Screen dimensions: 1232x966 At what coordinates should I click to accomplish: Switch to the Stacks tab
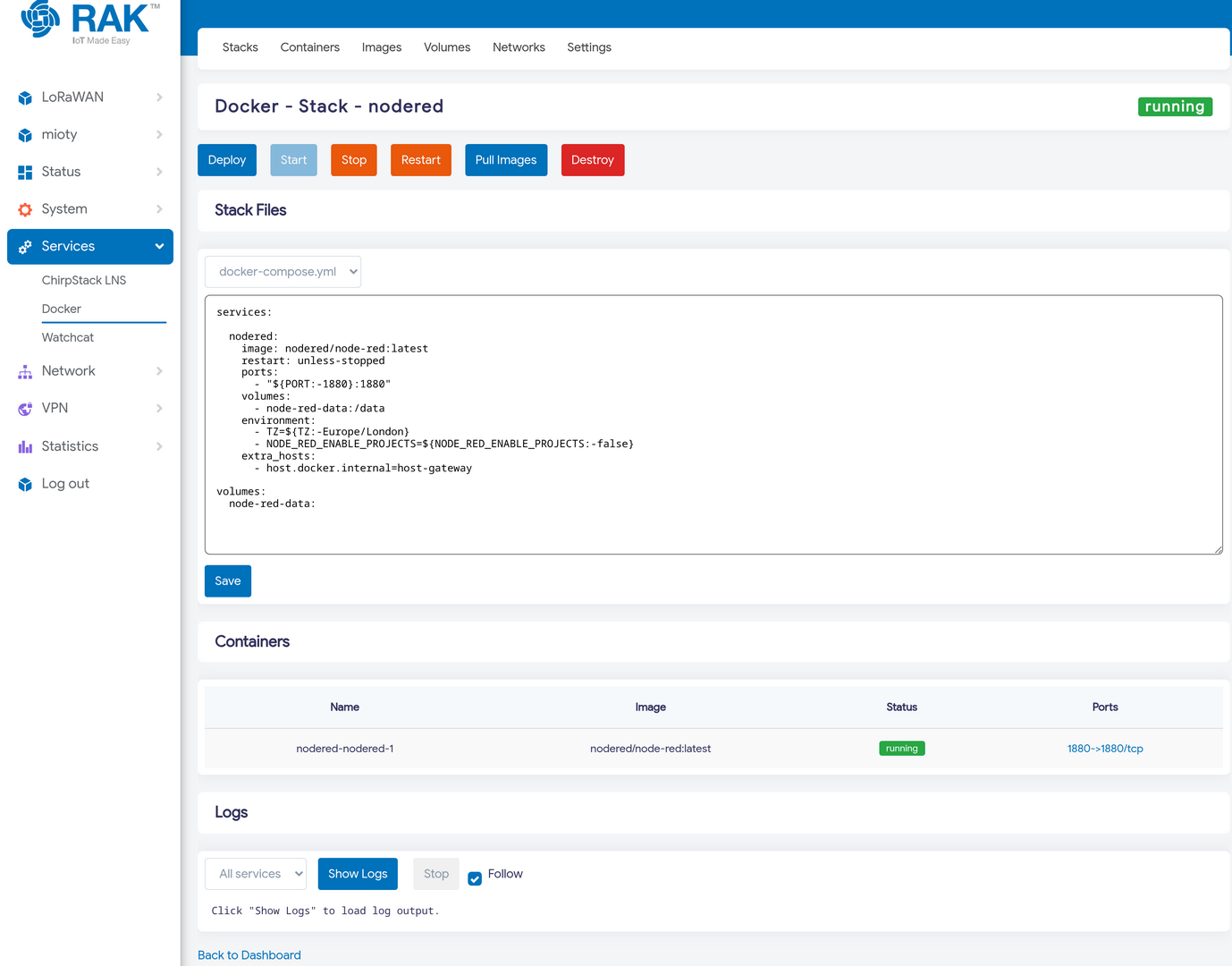pos(240,47)
